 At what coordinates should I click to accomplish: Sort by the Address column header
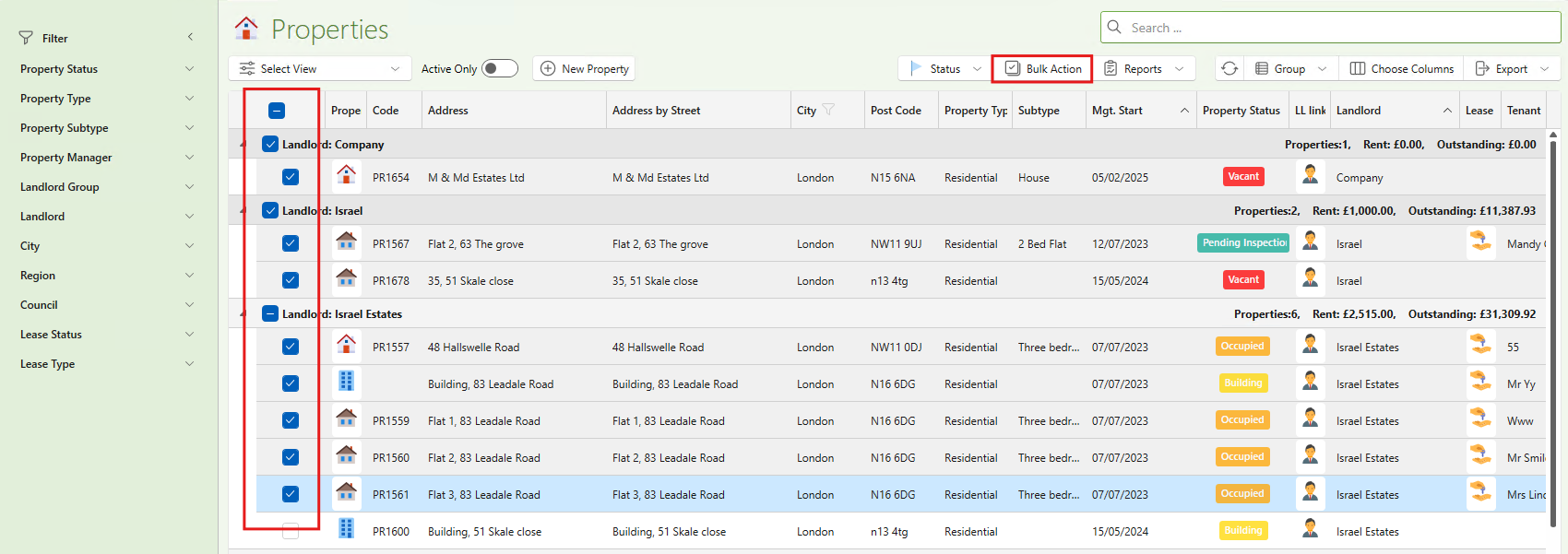(x=514, y=111)
